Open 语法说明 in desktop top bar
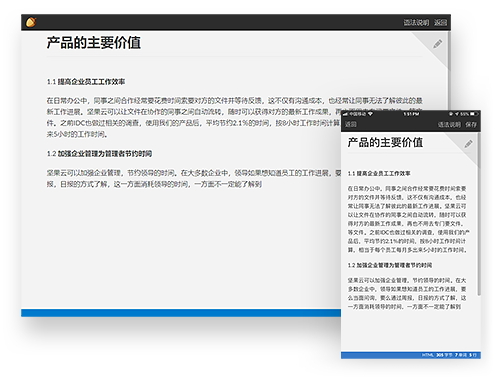500x384 pixels. click(416, 22)
